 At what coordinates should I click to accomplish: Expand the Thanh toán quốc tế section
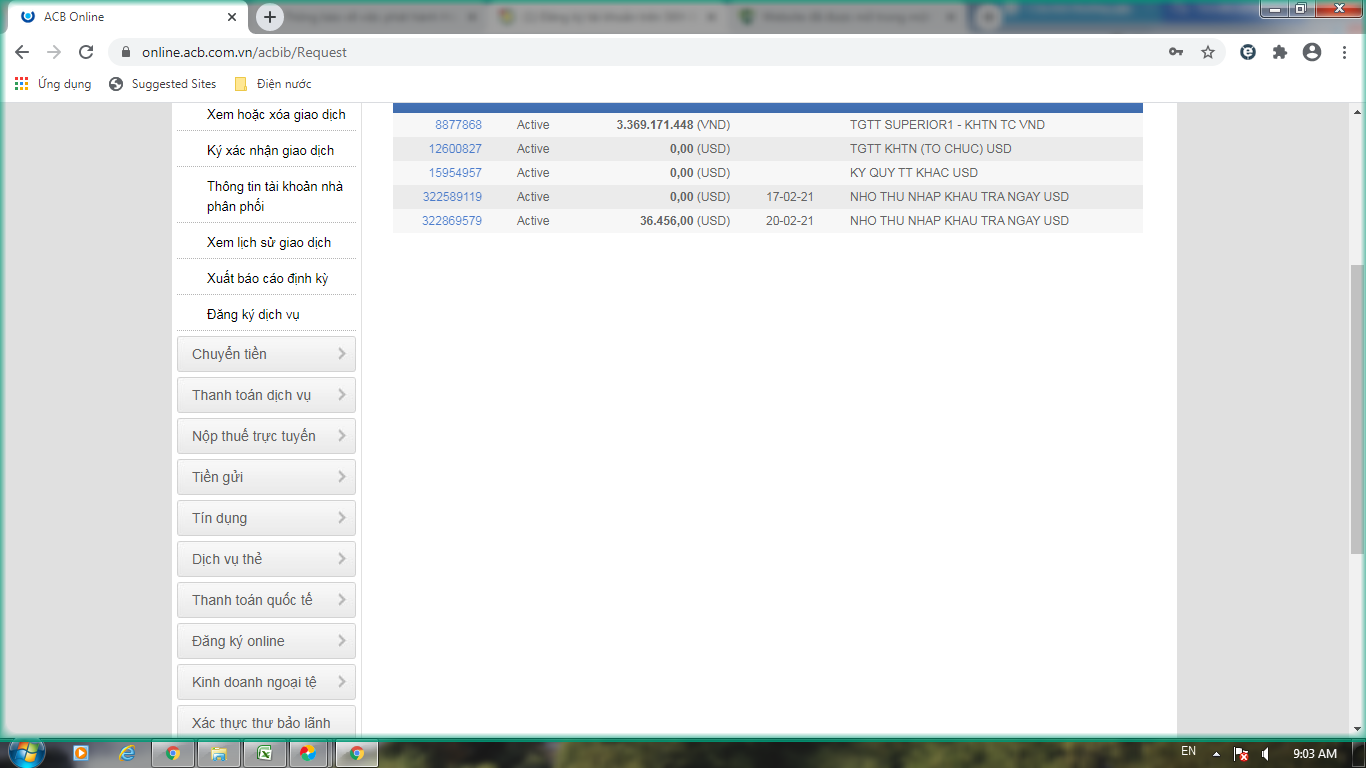click(266, 600)
